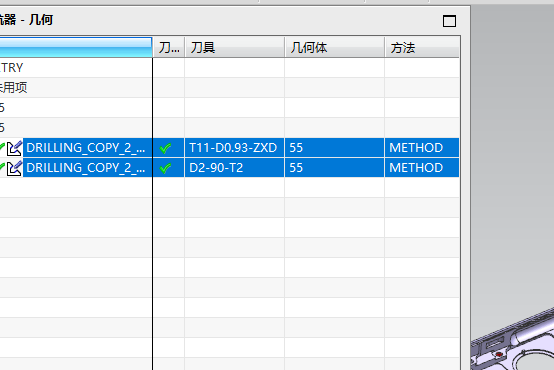Image resolution: width=554 pixels, height=370 pixels.
Task: Select the DRILLING_COPY_2 operation using T11-D0.93-ZXD
Action: (86, 148)
